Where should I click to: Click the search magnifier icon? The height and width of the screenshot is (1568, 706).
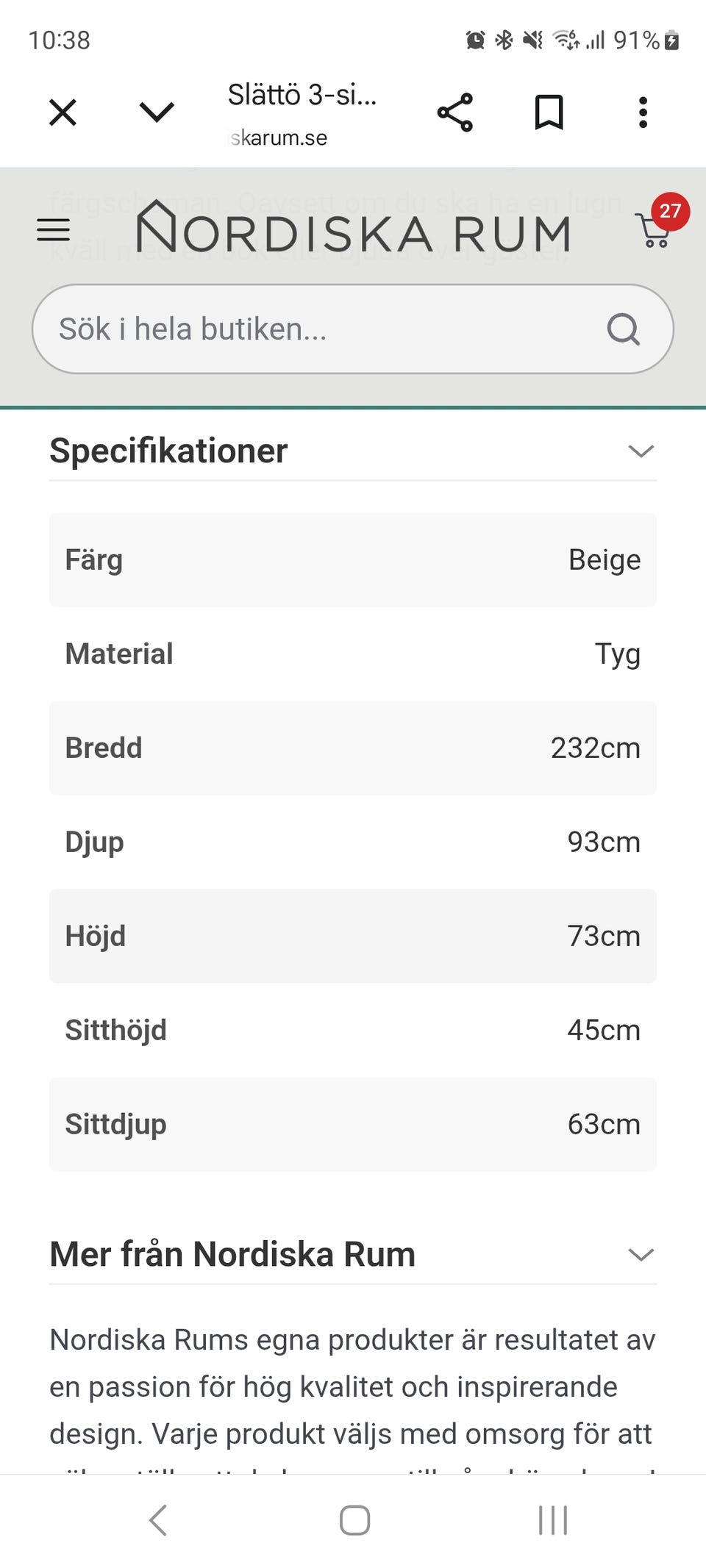click(623, 329)
